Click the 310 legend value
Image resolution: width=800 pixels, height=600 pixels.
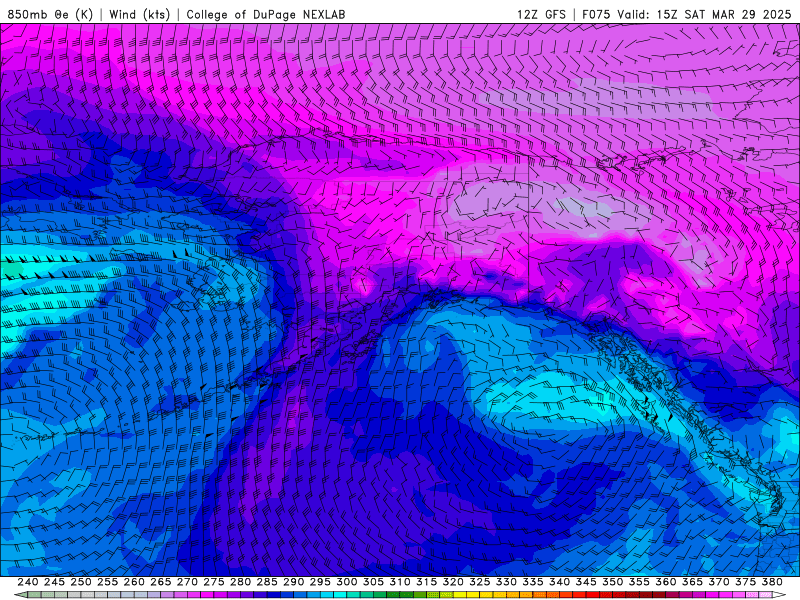pyautogui.click(x=399, y=582)
